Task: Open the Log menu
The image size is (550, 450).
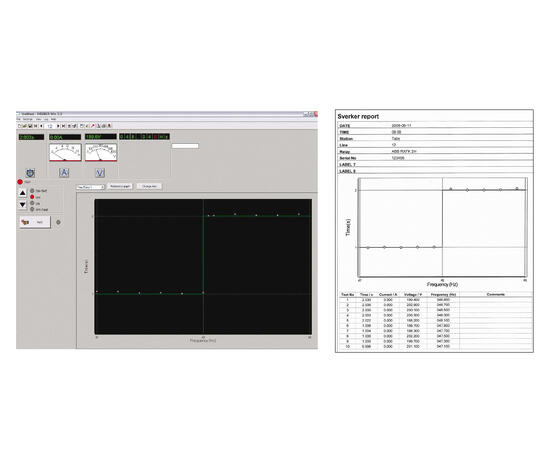Action: click(46, 119)
